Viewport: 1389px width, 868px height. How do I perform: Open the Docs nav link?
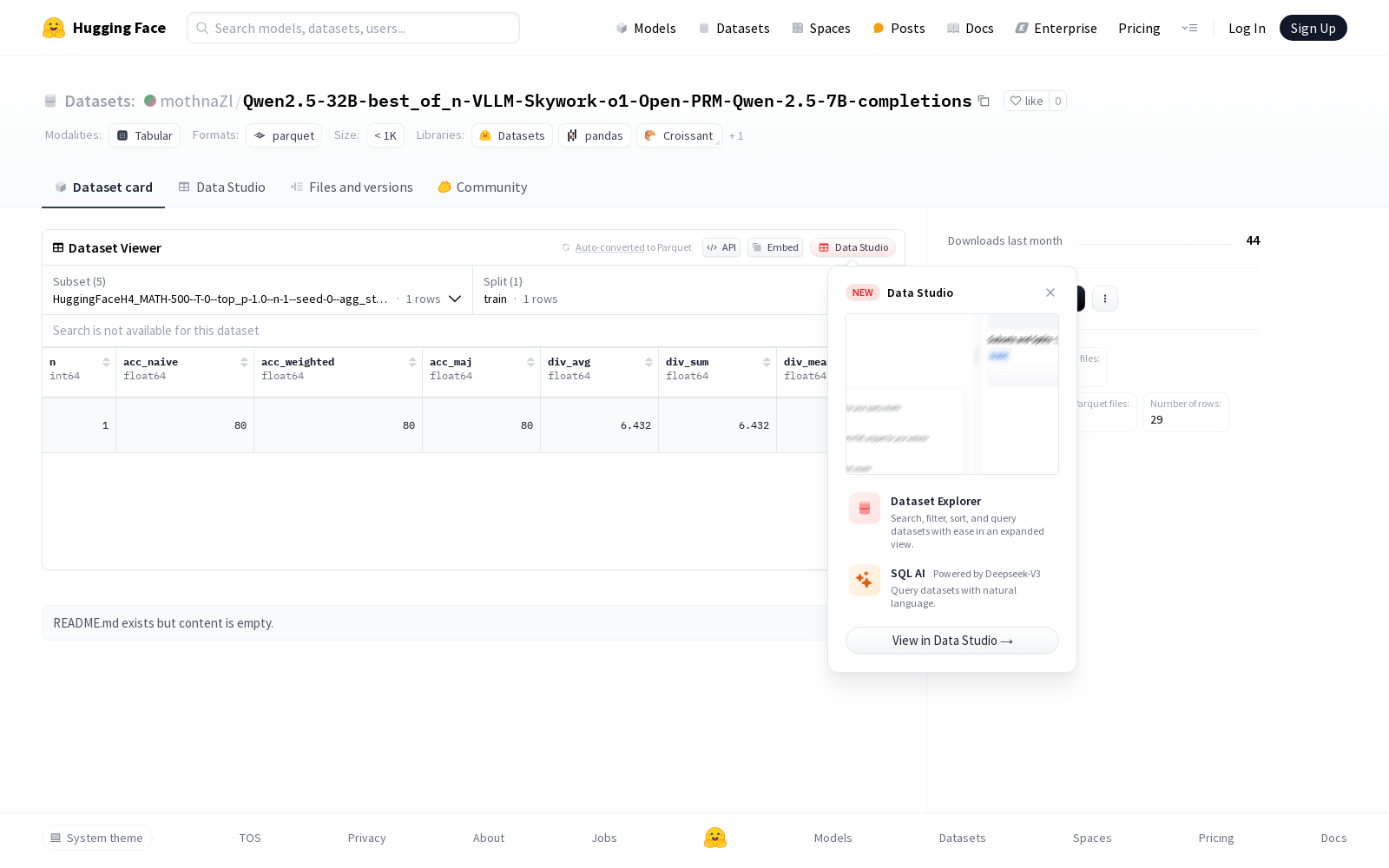tap(971, 28)
